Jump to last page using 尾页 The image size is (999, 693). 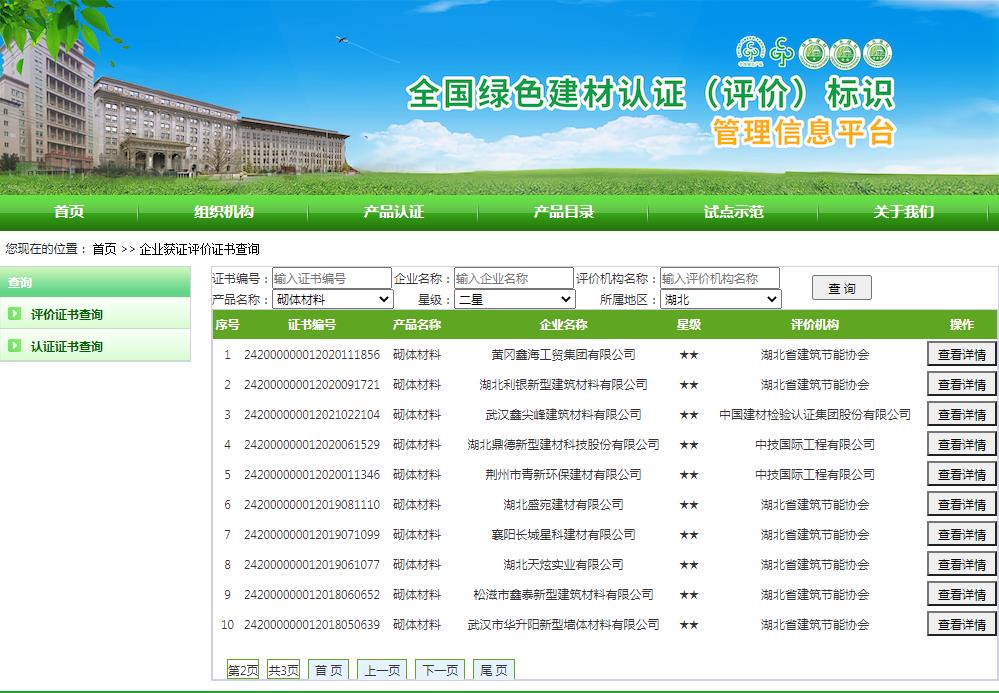[x=493, y=670]
